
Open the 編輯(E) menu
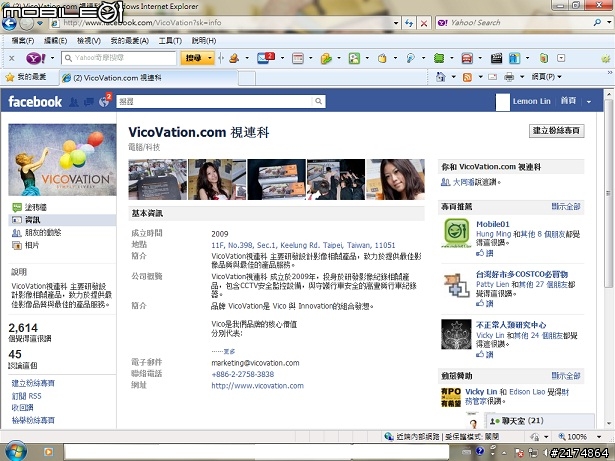(55, 41)
